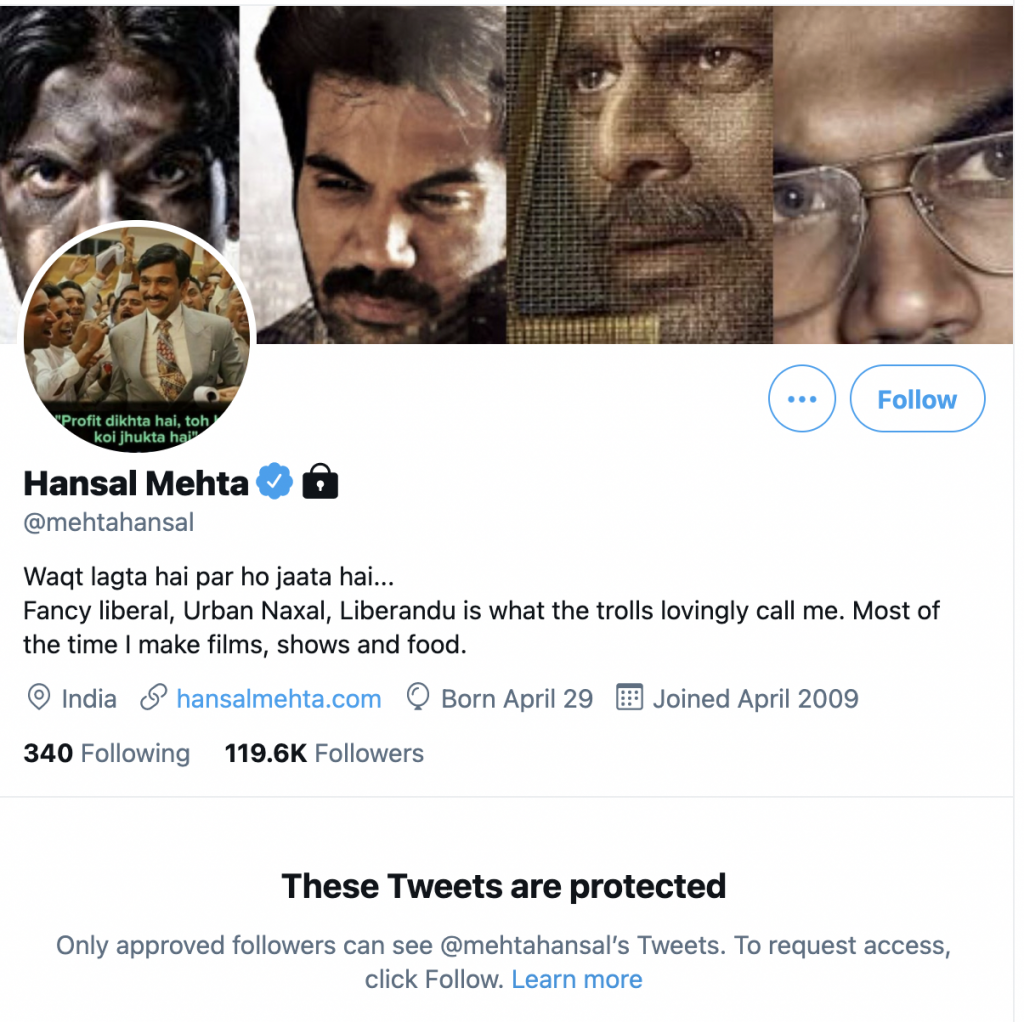This screenshot has height=1022, width=1024.
Task: Click the India location text
Action: click(x=89, y=698)
